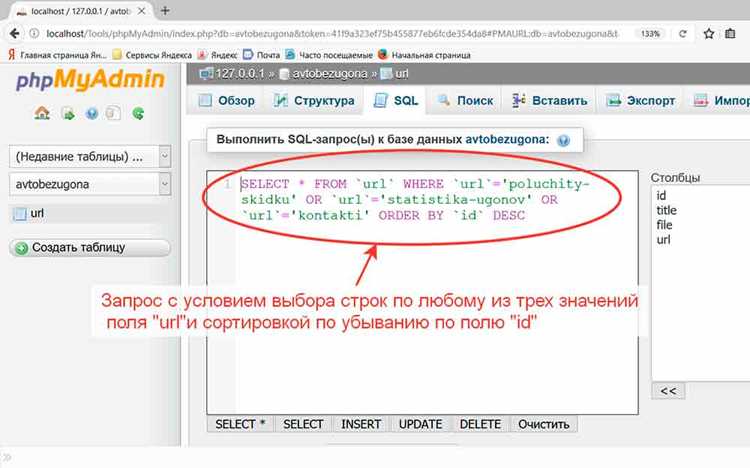This screenshot has width=750, height=468.
Task: Open the Часто посещаемые bookmark
Action: [x=329, y=55]
